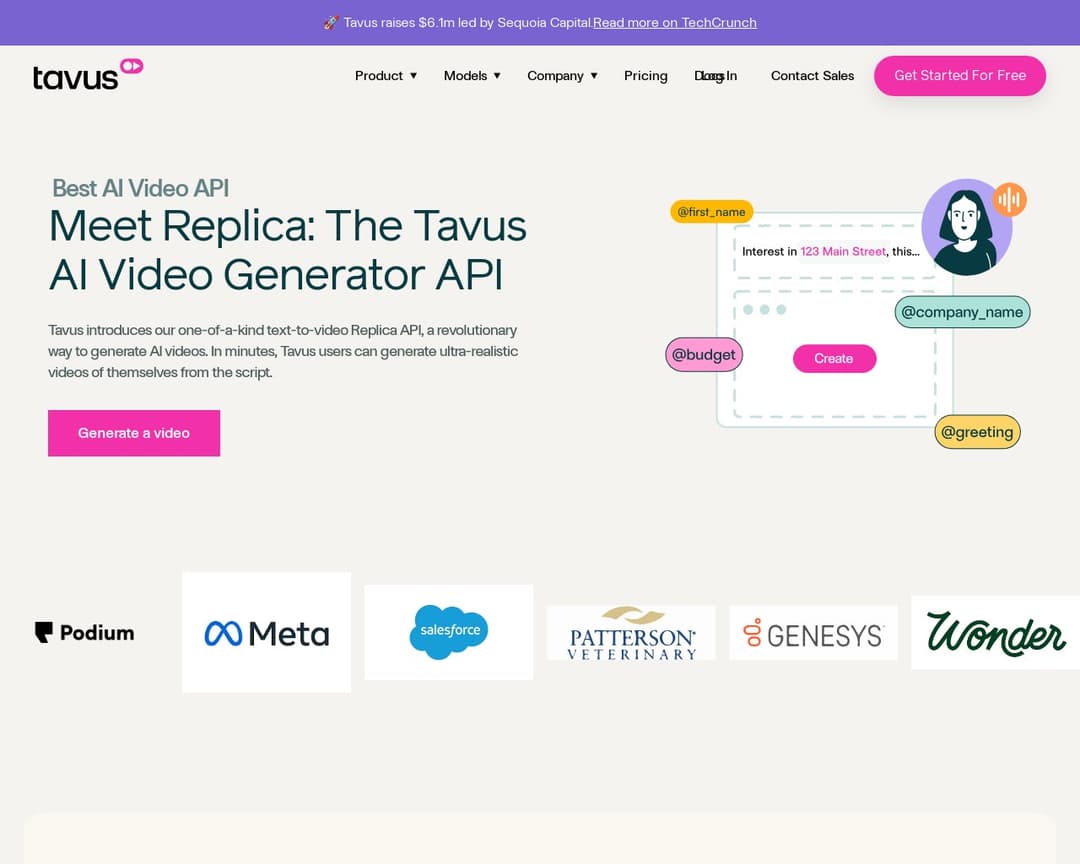Click the Podium logo

[85, 632]
